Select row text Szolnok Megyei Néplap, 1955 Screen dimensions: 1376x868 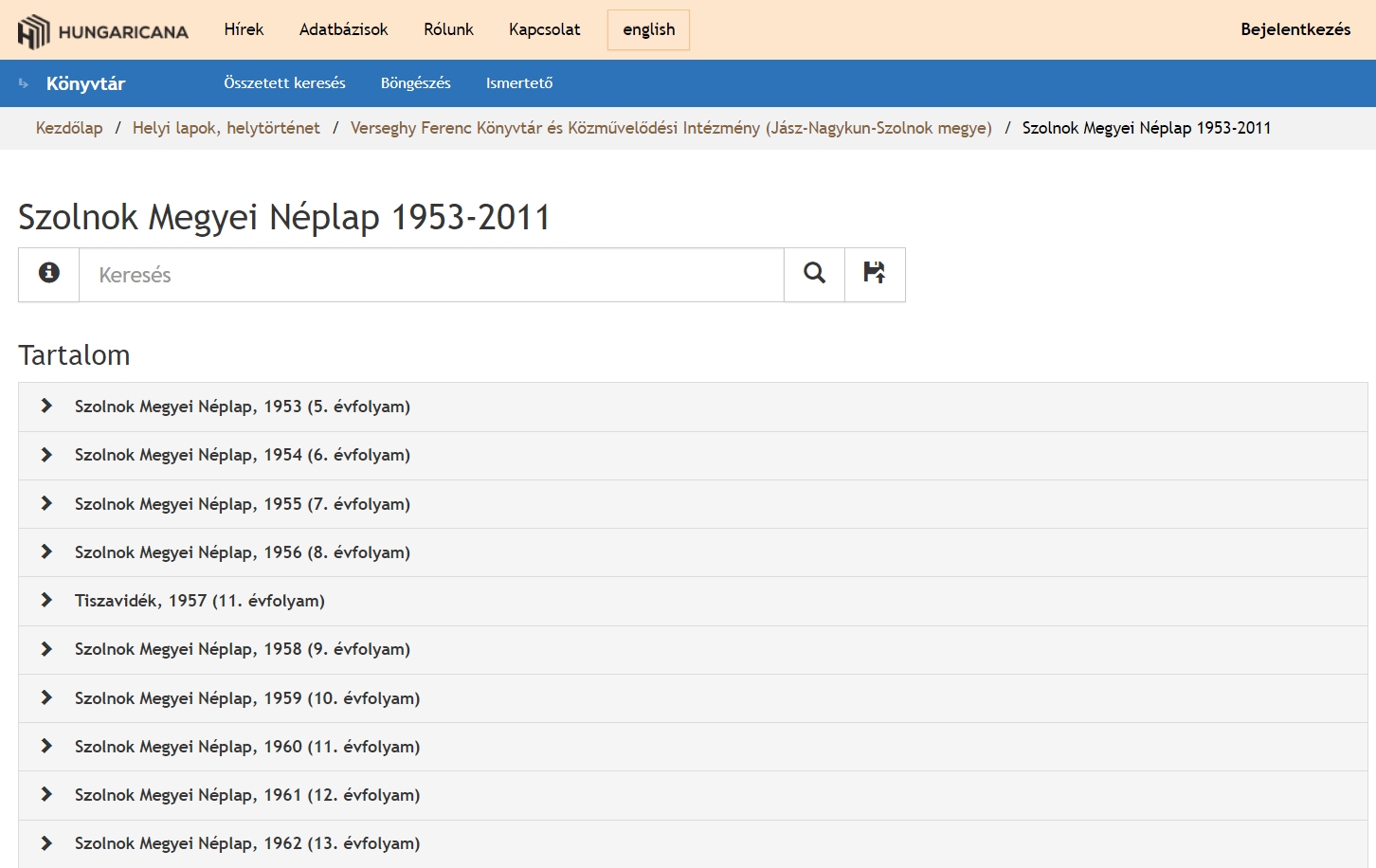click(x=243, y=504)
